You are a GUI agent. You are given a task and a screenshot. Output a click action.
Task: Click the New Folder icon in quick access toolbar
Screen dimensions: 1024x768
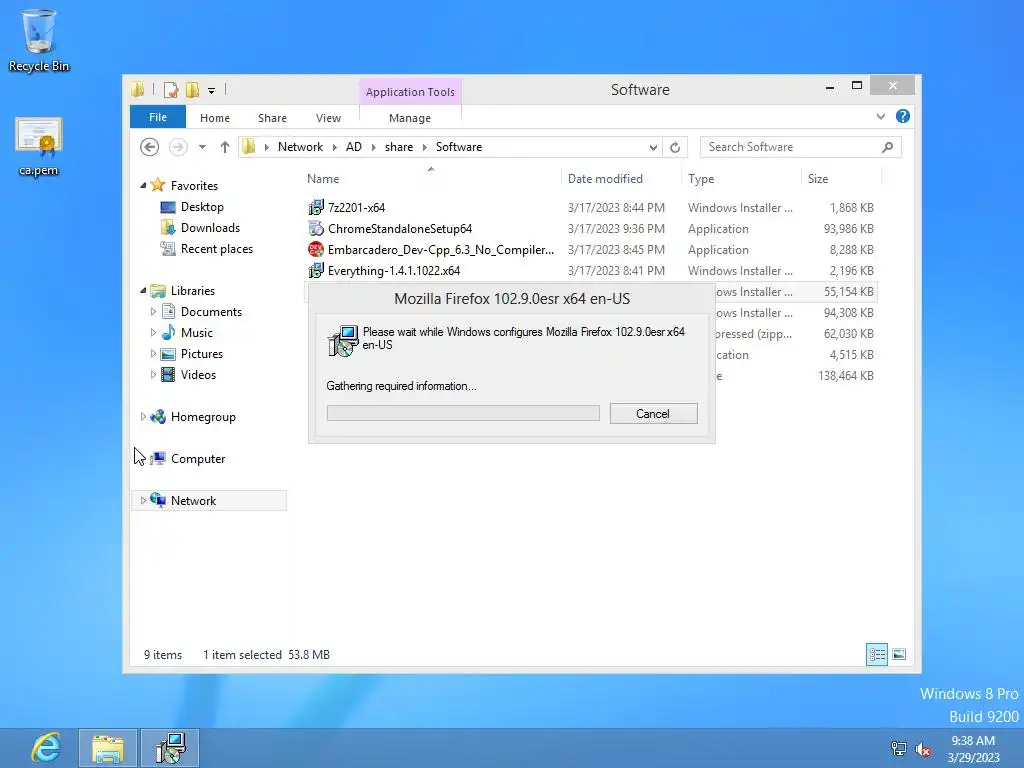point(192,90)
